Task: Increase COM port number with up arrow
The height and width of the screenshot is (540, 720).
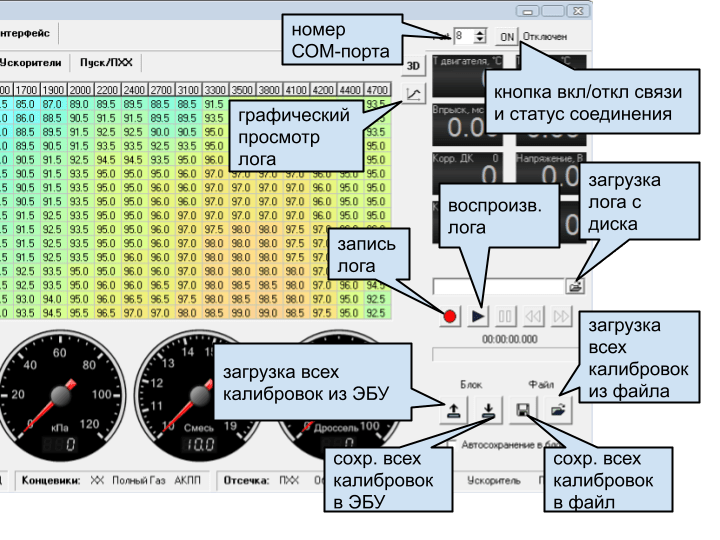Action: (480, 31)
